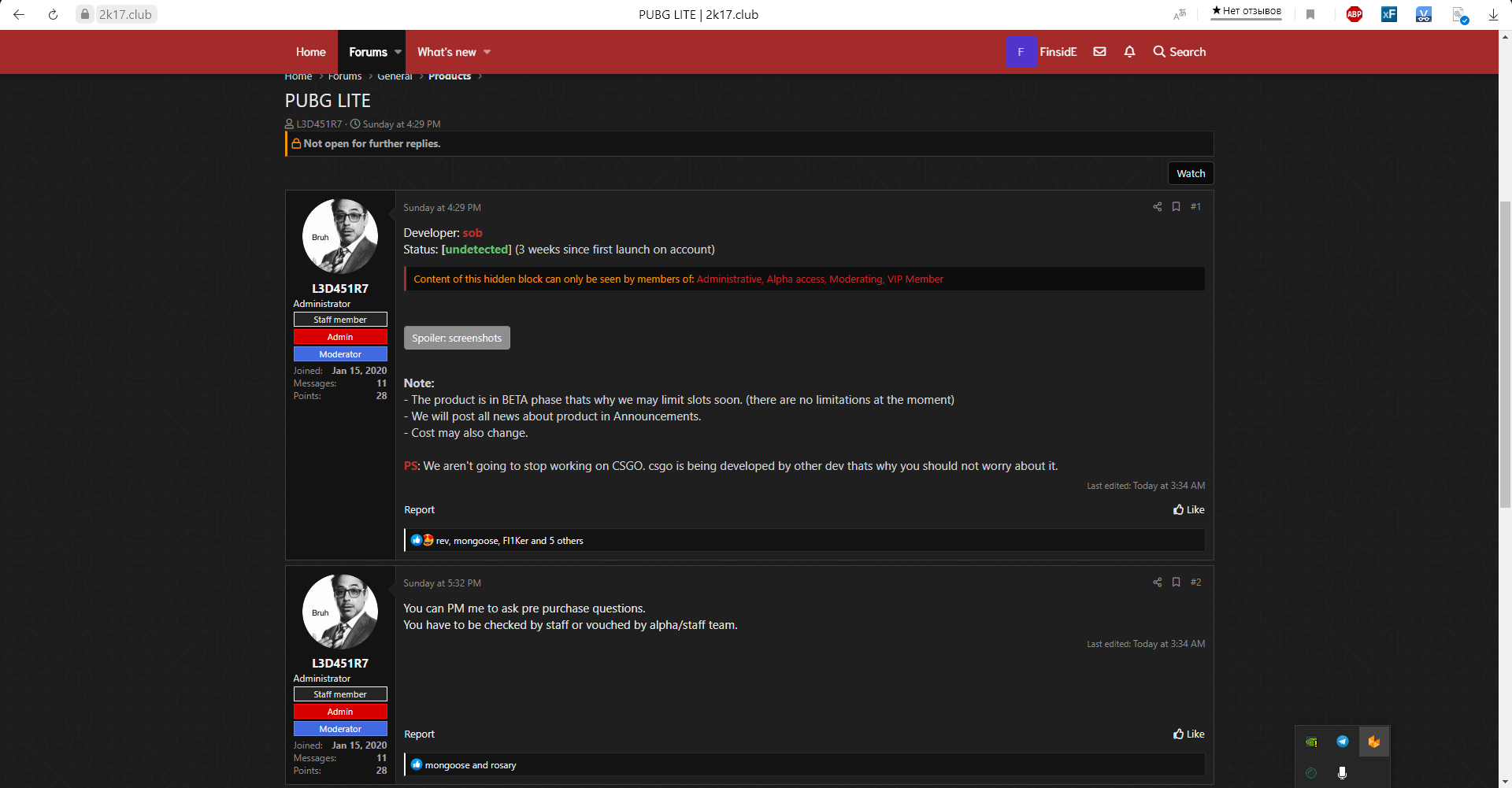This screenshot has width=1512, height=788.
Task: Open L3D451R7 avatar in post #1
Action: pyautogui.click(x=340, y=236)
